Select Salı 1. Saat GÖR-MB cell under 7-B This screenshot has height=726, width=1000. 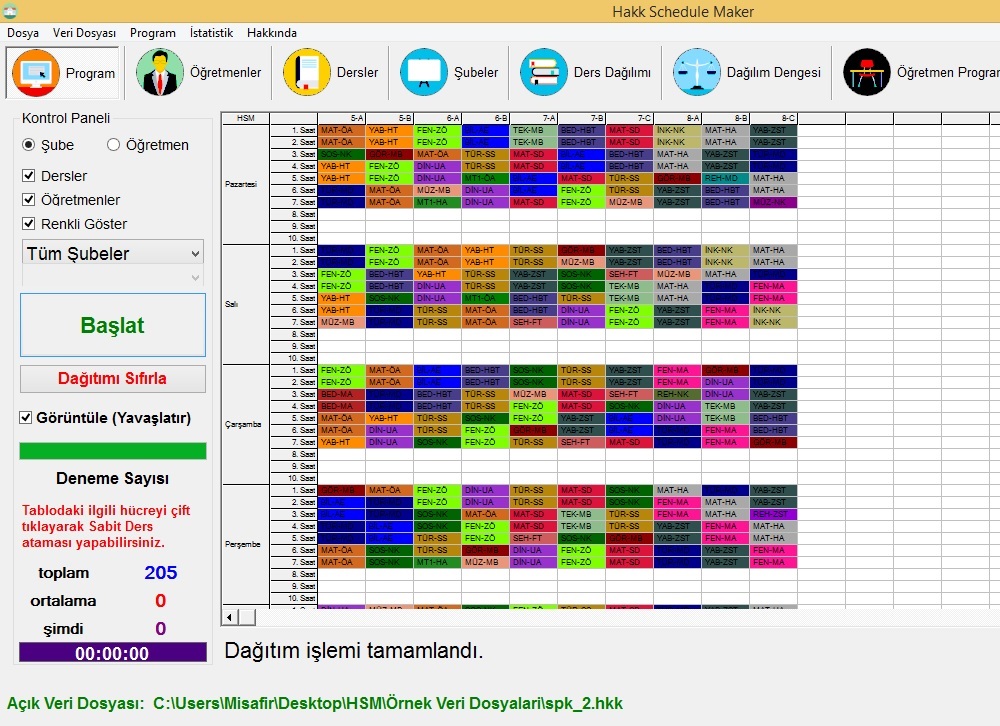[x=582, y=250]
